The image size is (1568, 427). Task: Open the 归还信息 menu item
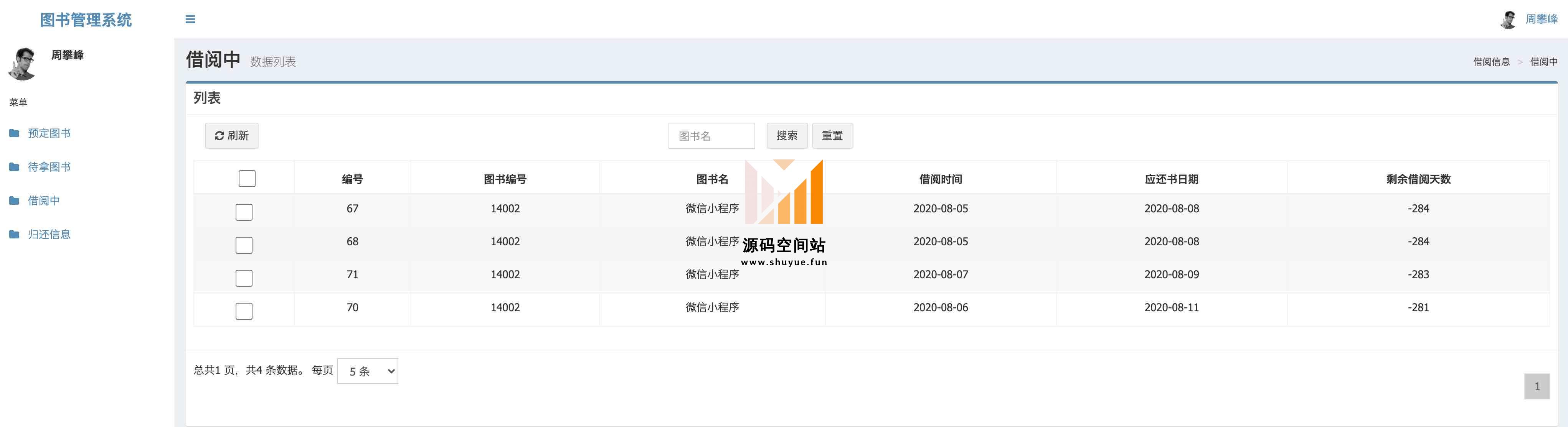tap(49, 234)
